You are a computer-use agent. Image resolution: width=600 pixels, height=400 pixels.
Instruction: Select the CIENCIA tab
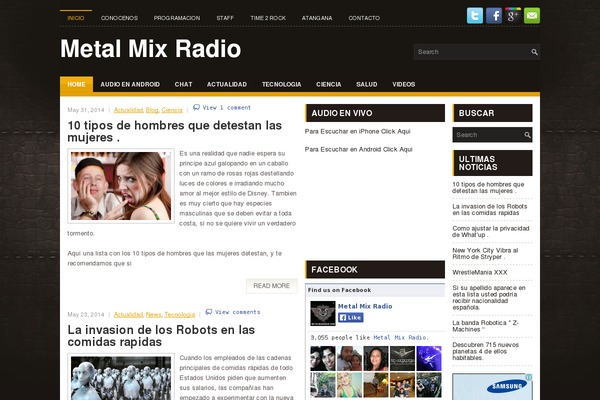[x=329, y=84]
